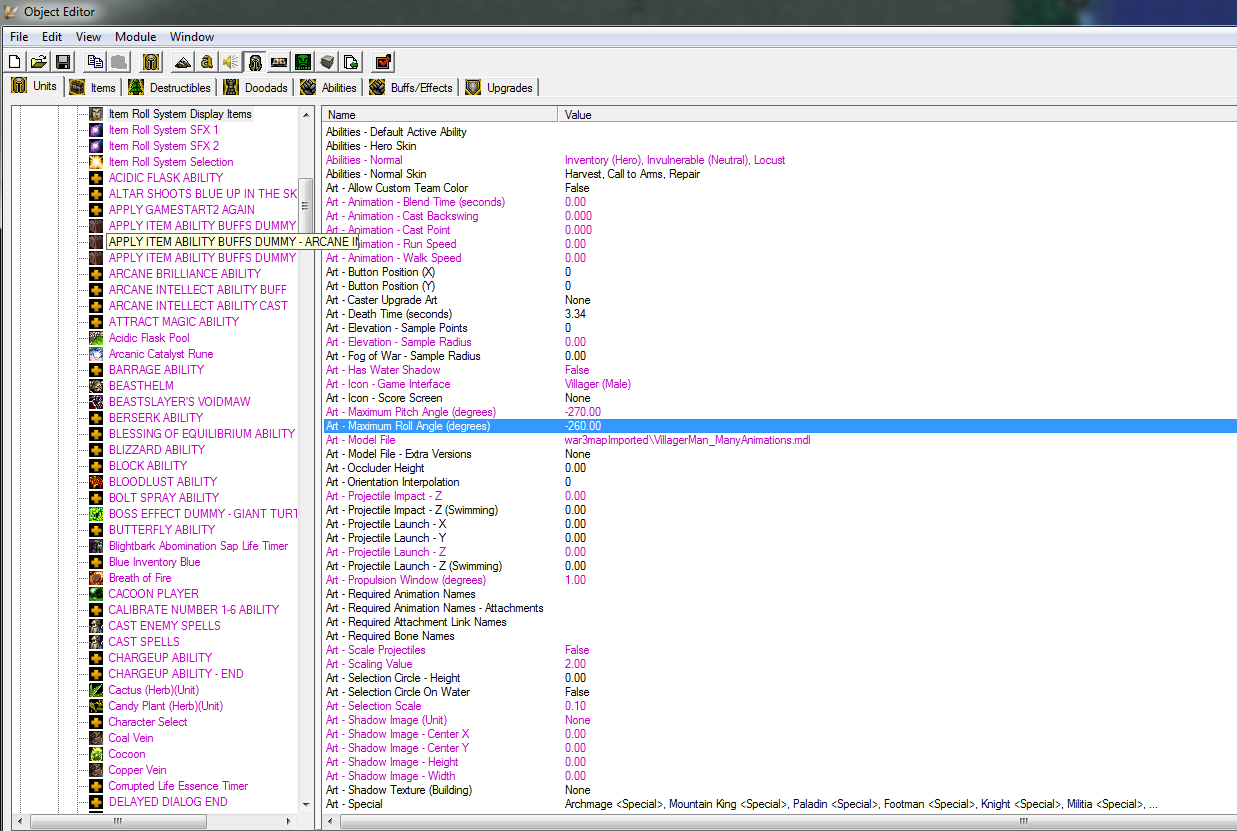Open the Sound Editor speaker icon

tap(231, 62)
